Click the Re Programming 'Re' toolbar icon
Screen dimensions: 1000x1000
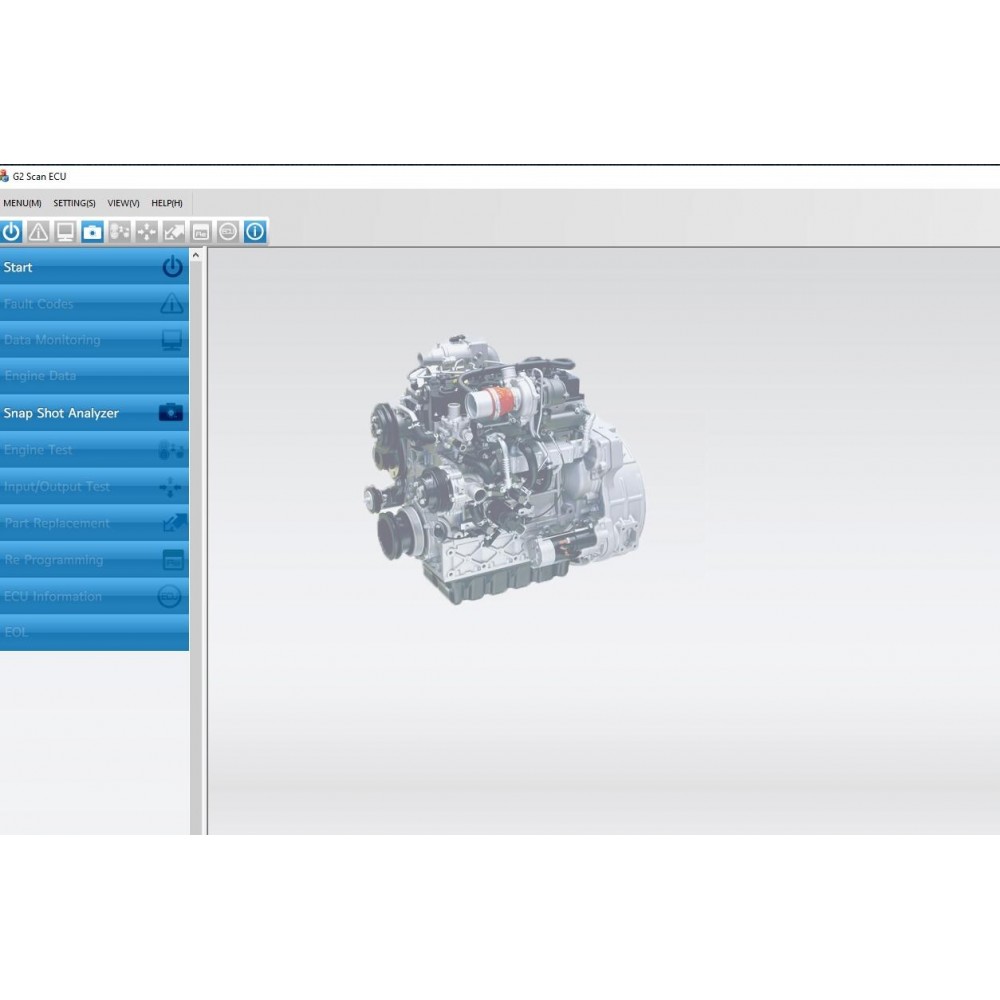[201, 231]
